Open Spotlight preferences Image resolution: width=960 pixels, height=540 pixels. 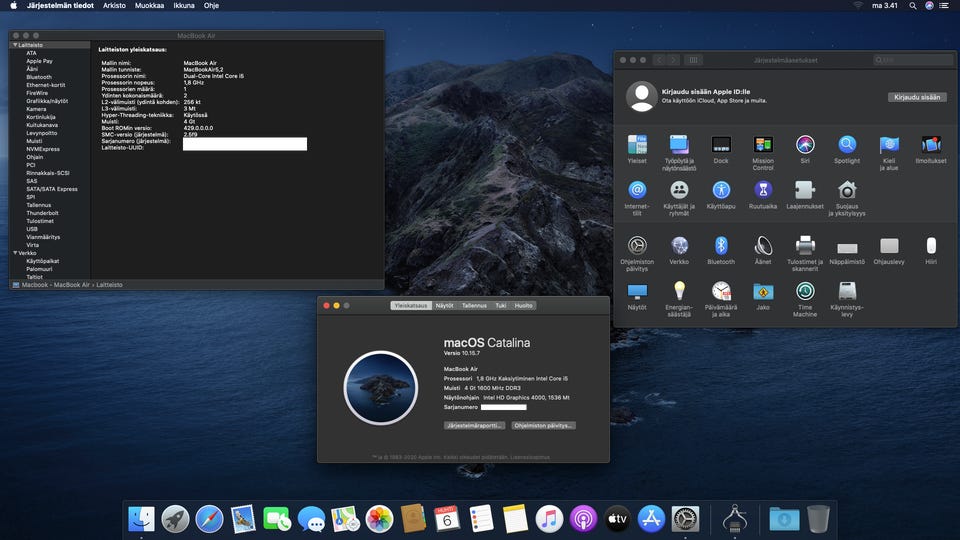(x=847, y=145)
